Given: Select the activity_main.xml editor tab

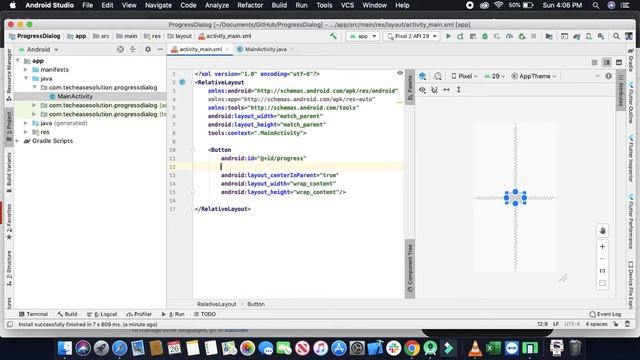Looking at the screenshot, I should click(x=200, y=49).
